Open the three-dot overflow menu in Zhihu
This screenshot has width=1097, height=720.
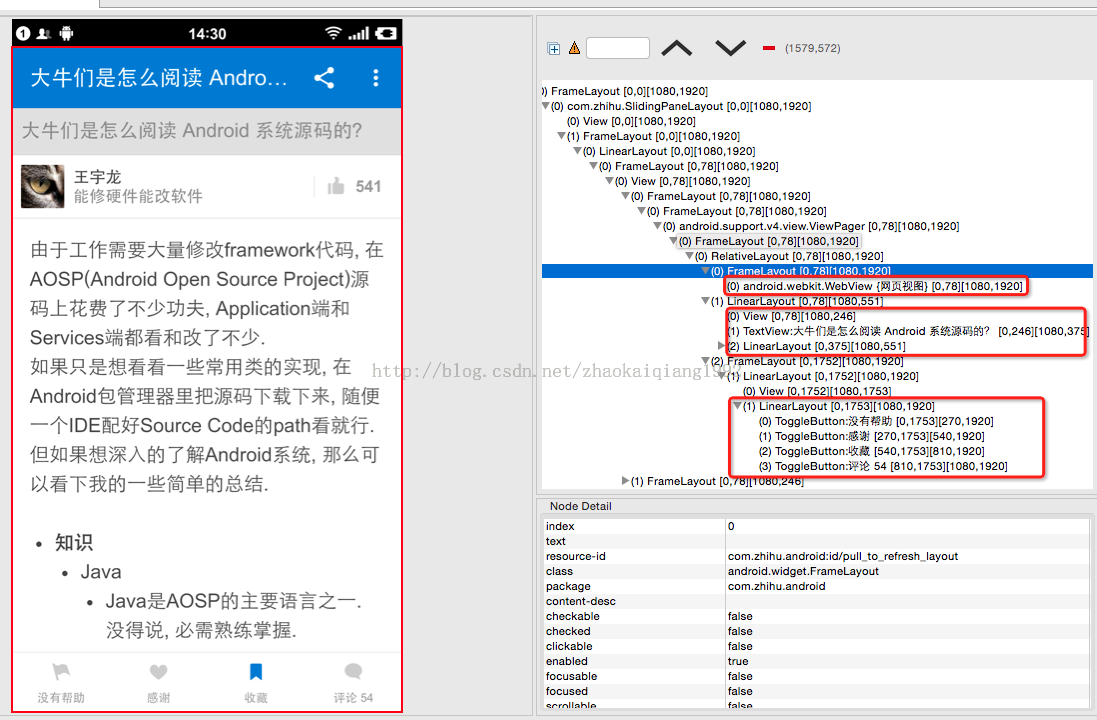376,78
